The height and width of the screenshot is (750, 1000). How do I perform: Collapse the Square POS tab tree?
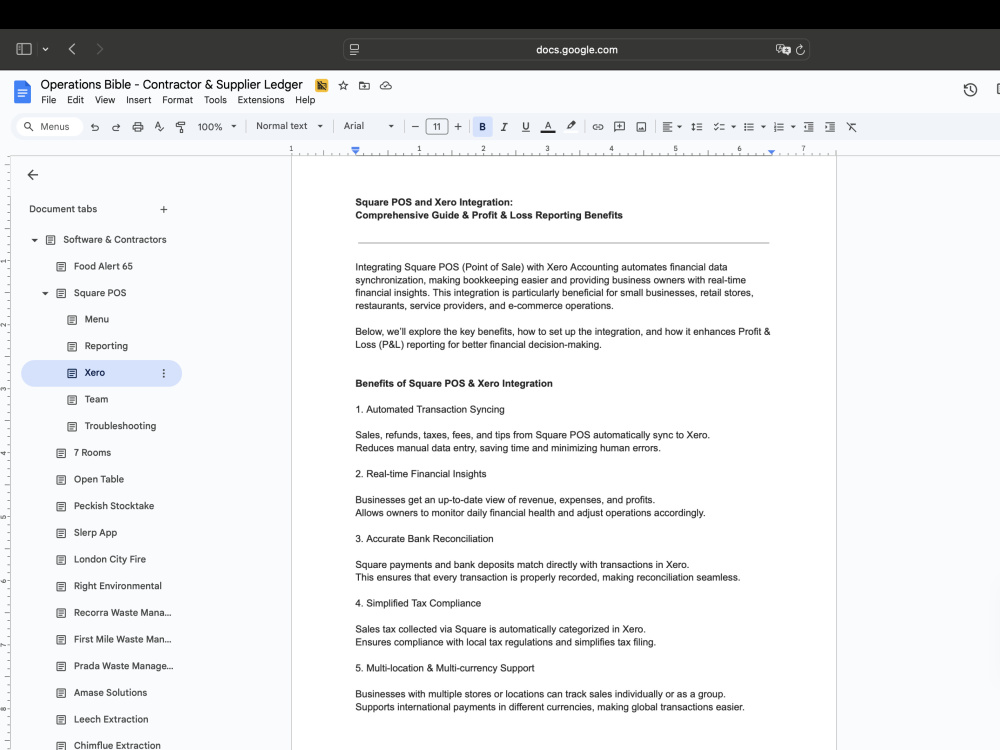pyautogui.click(x=45, y=293)
